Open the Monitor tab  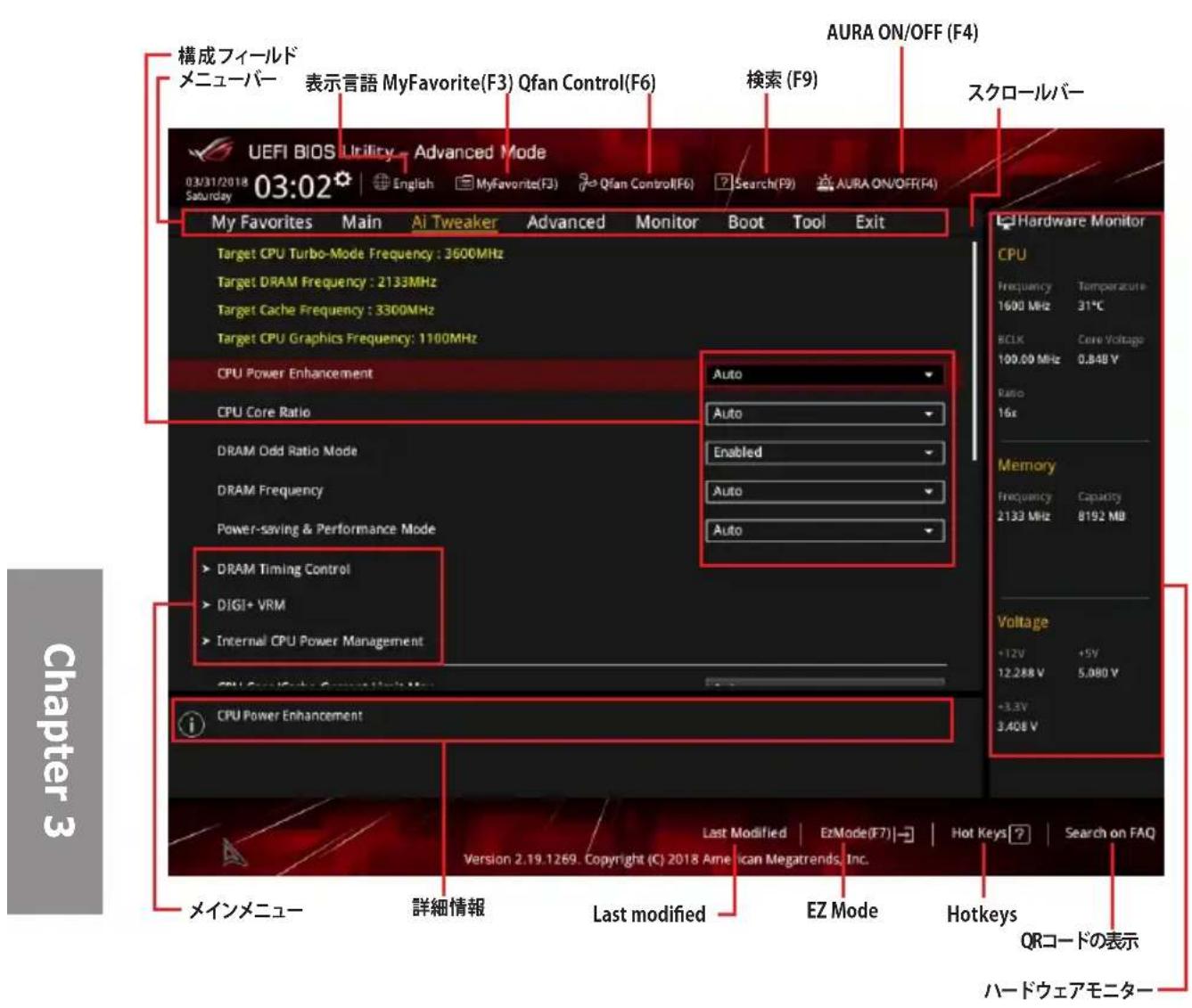tap(666, 222)
